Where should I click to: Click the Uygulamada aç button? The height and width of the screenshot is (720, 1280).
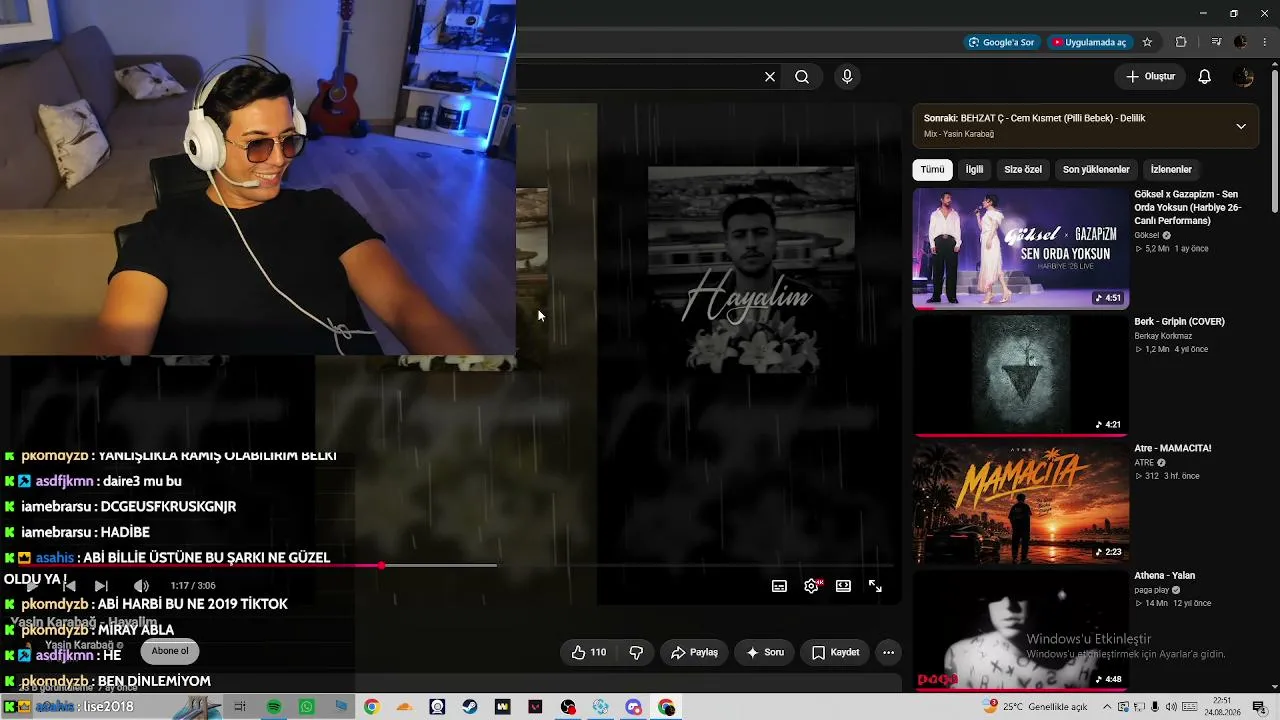[x=1089, y=42]
